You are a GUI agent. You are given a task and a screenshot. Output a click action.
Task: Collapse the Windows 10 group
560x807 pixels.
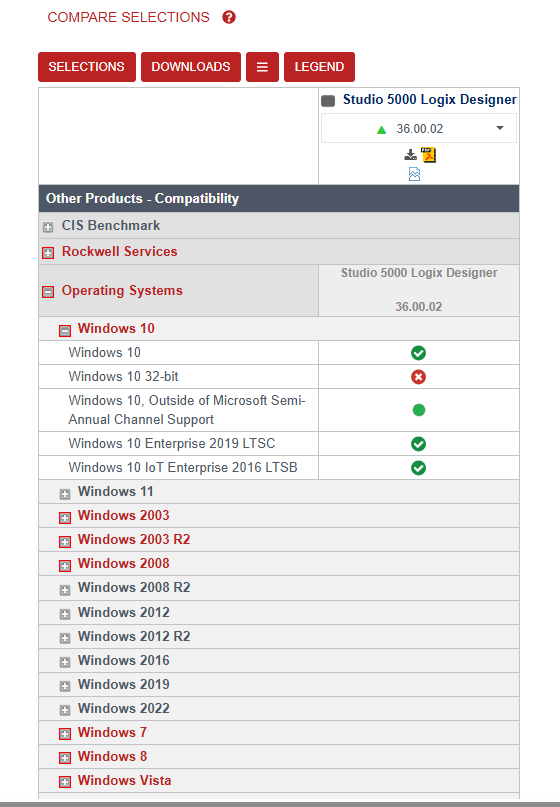coord(65,330)
